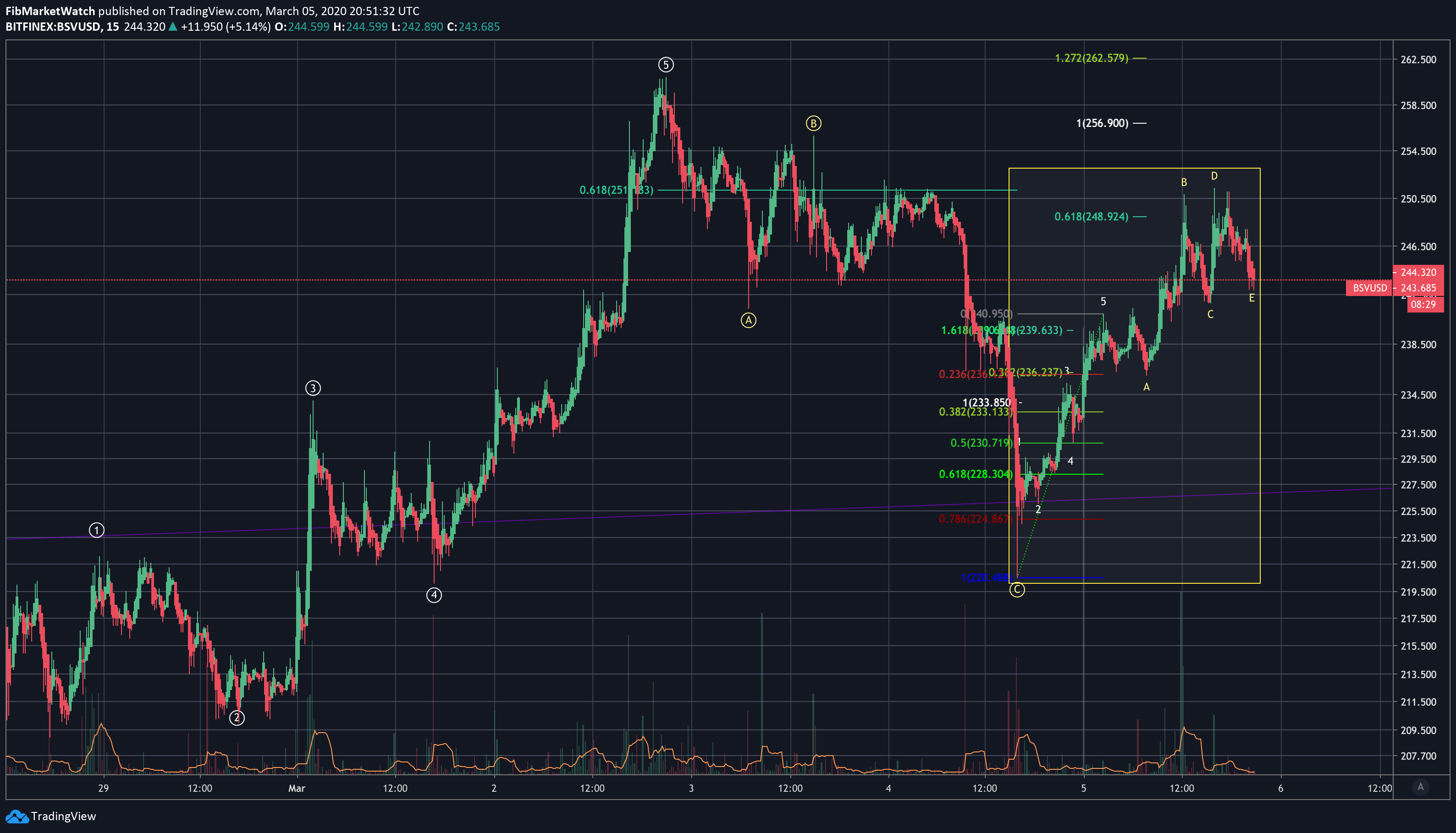
Task: Click the yellow B label inside box
Action: tap(1184, 182)
